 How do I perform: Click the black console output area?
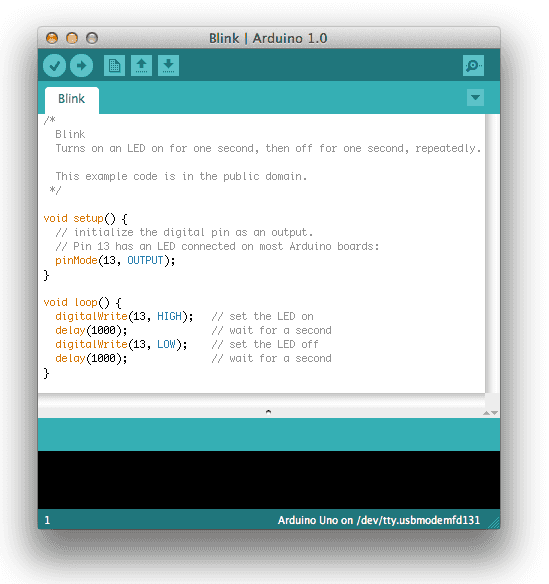(269, 480)
